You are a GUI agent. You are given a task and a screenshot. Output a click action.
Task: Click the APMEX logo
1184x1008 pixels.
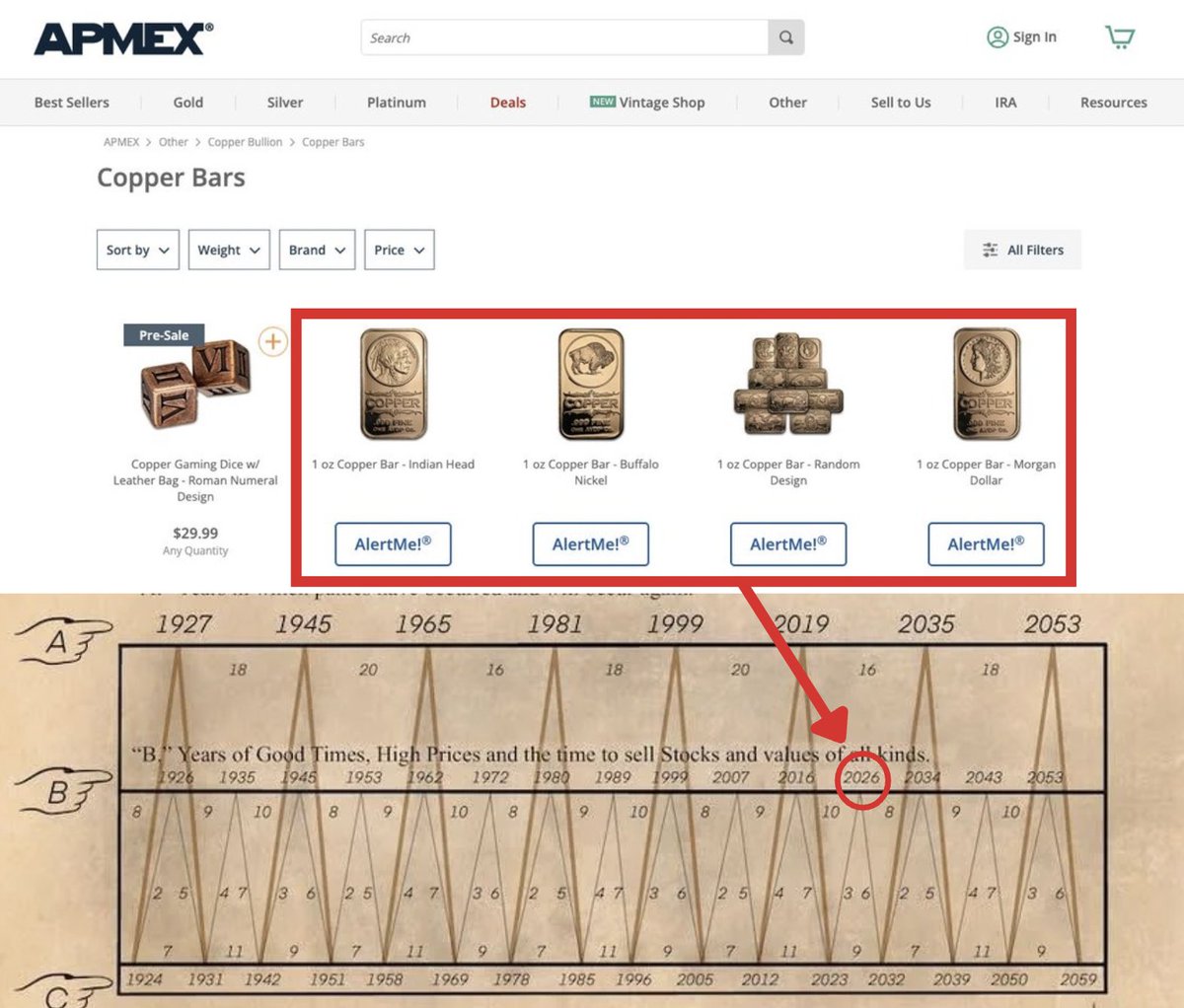click(123, 38)
